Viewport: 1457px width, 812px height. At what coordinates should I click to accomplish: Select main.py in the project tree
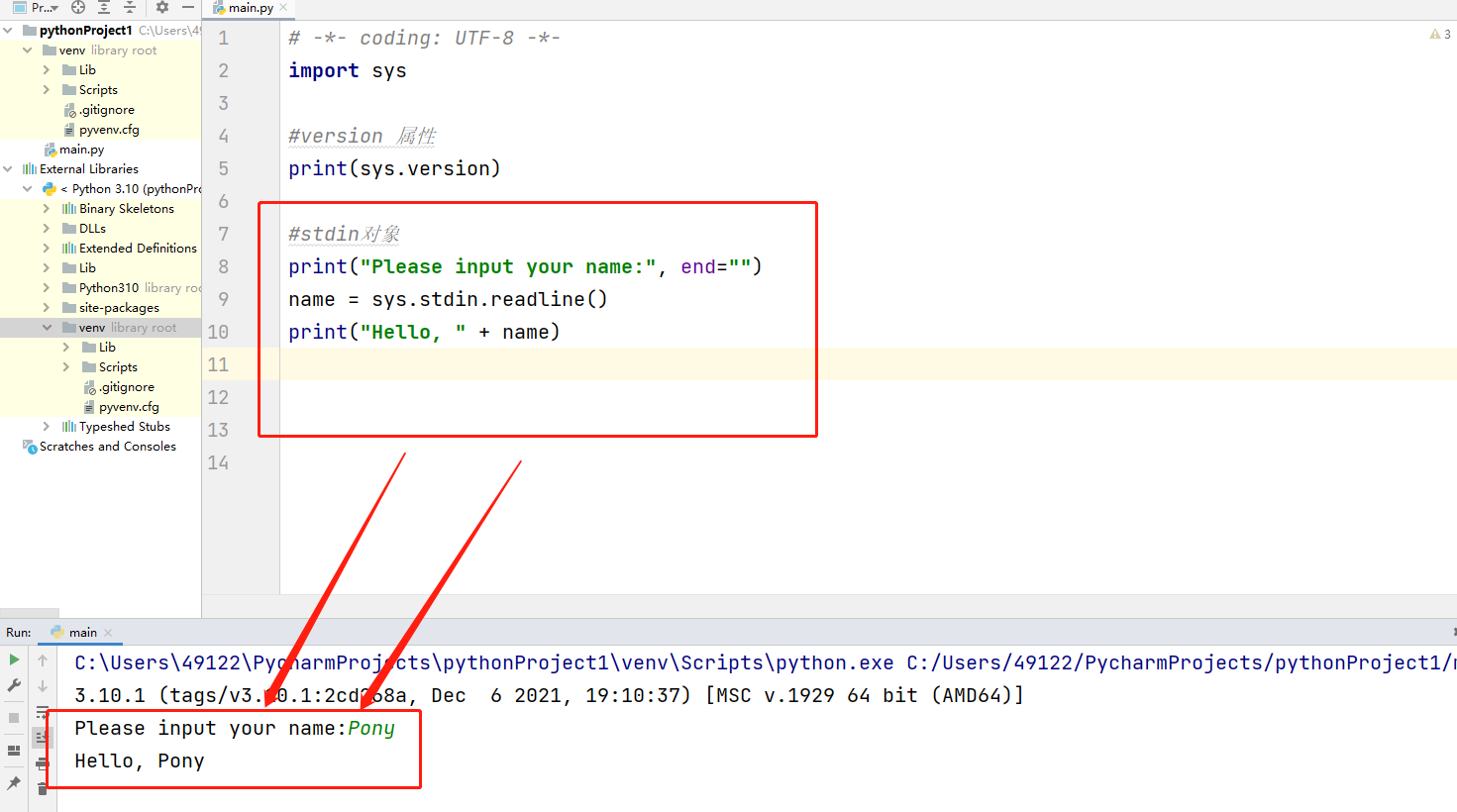74,150
